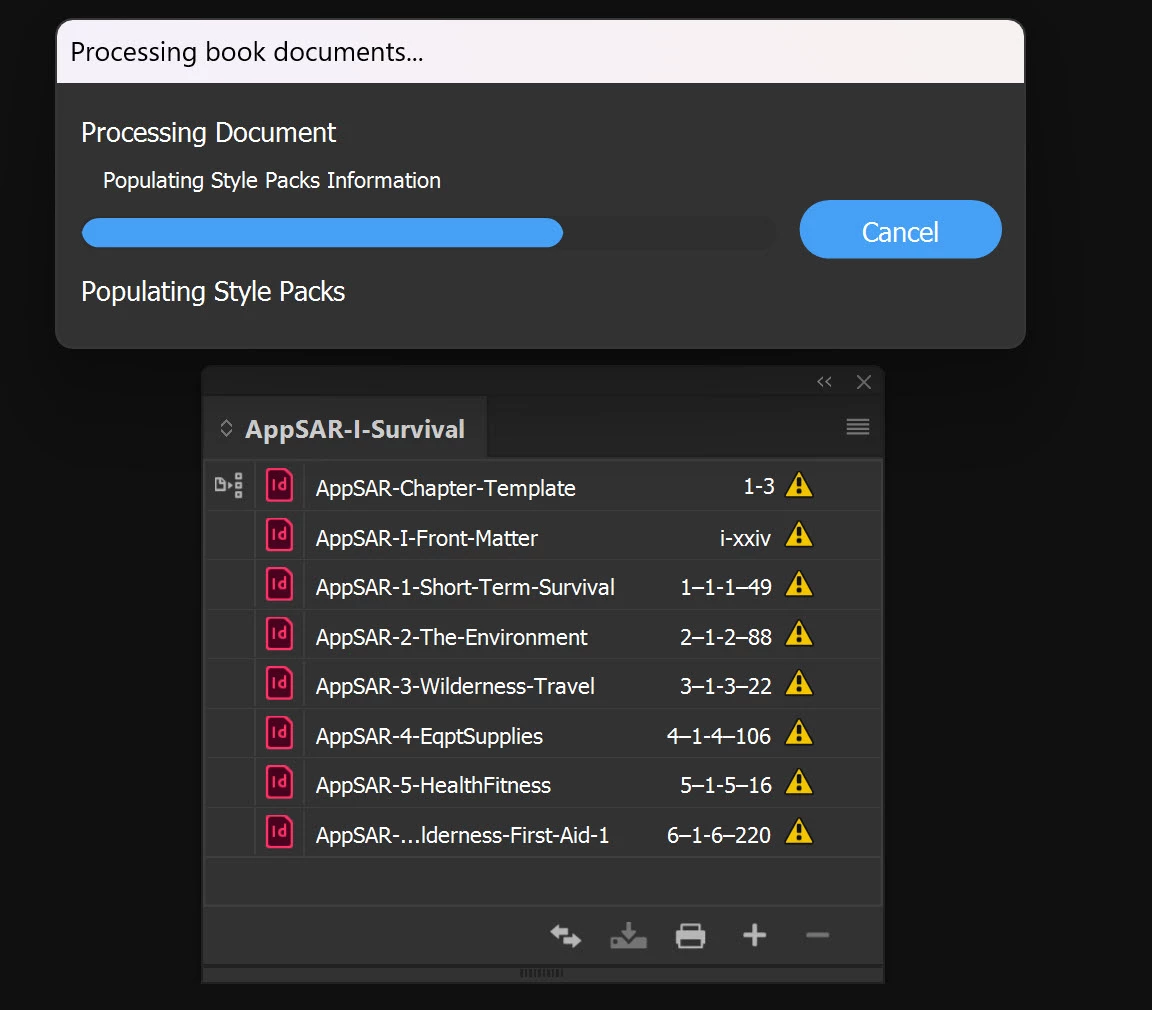Click the InDesign icon for AppSAR-3-Wilderness-Travel
This screenshot has width=1152, height=1010.
click(x=279, y=683)
